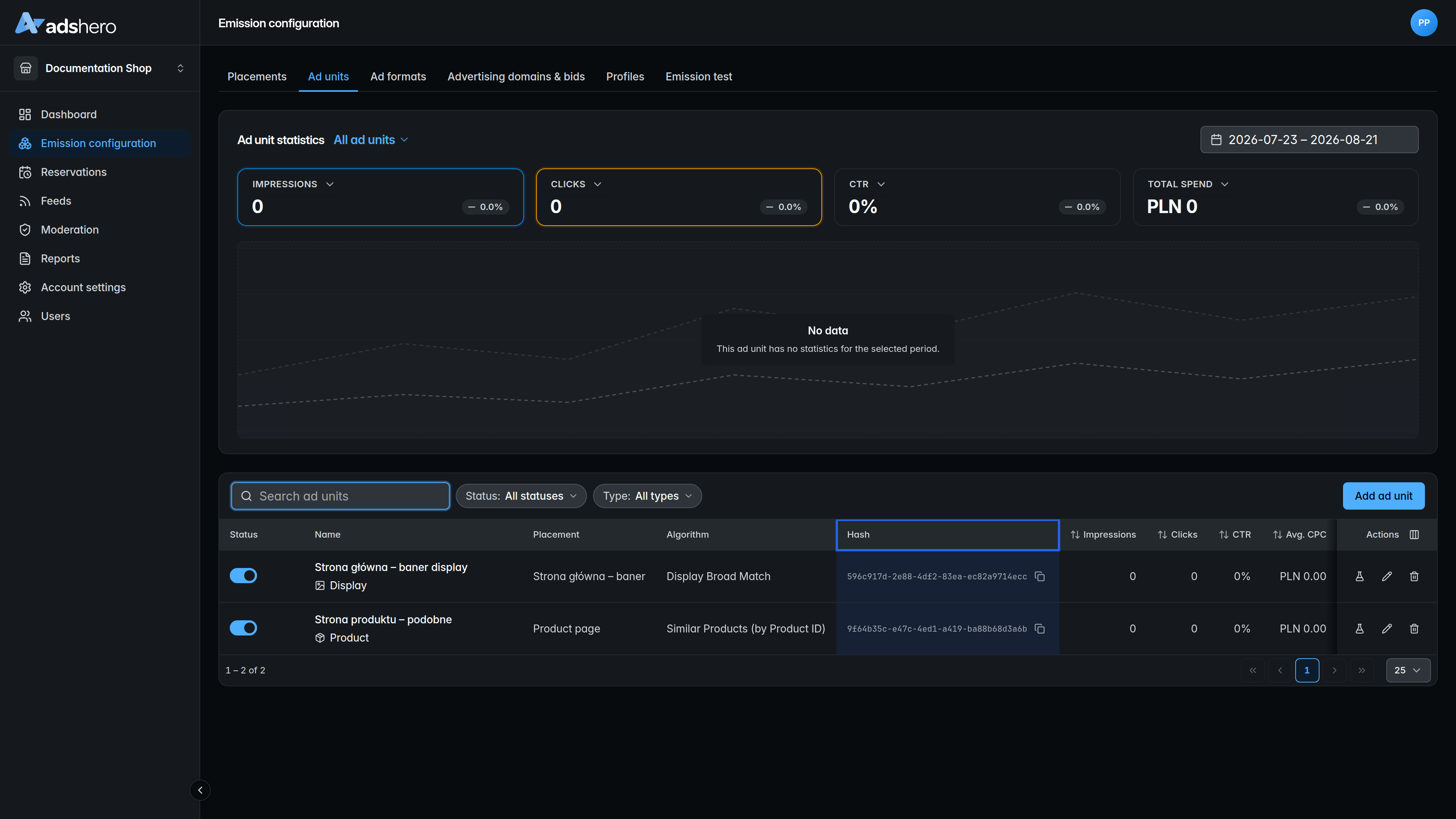Screen dimensions: 1456x819
Task: Disable the Strona główna baner display unit
Action: 243,576
